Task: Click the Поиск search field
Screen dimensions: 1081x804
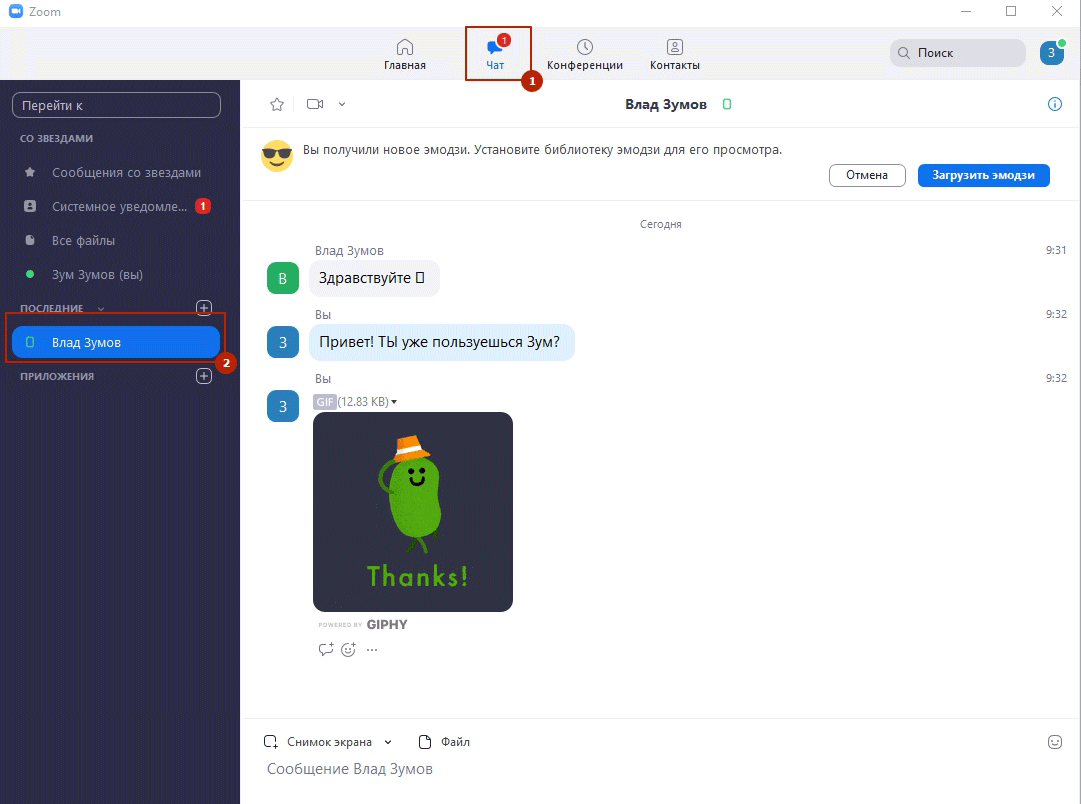Action: click(x=958, y=52)
